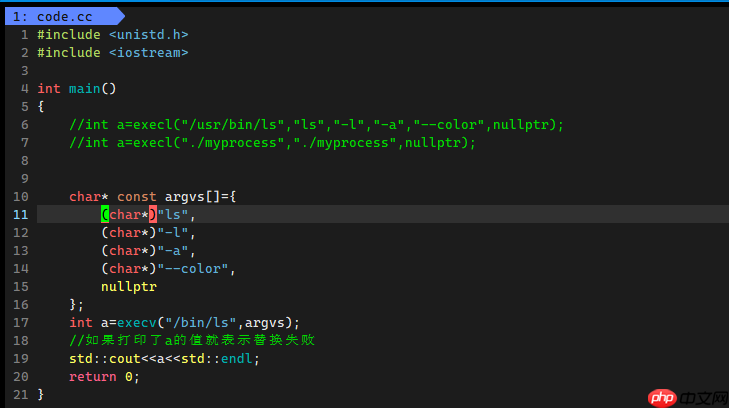The height and width of the screenshot is (408, 729).
Task: Click the "ls" string on line 11
Action: (173, 215)
